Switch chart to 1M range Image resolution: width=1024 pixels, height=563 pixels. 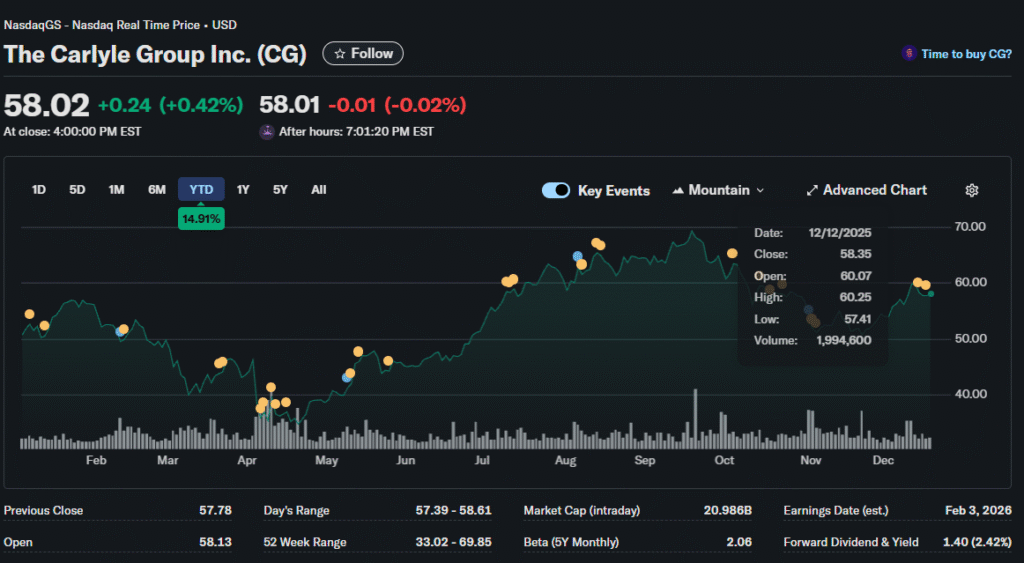[x=116, y=190]
